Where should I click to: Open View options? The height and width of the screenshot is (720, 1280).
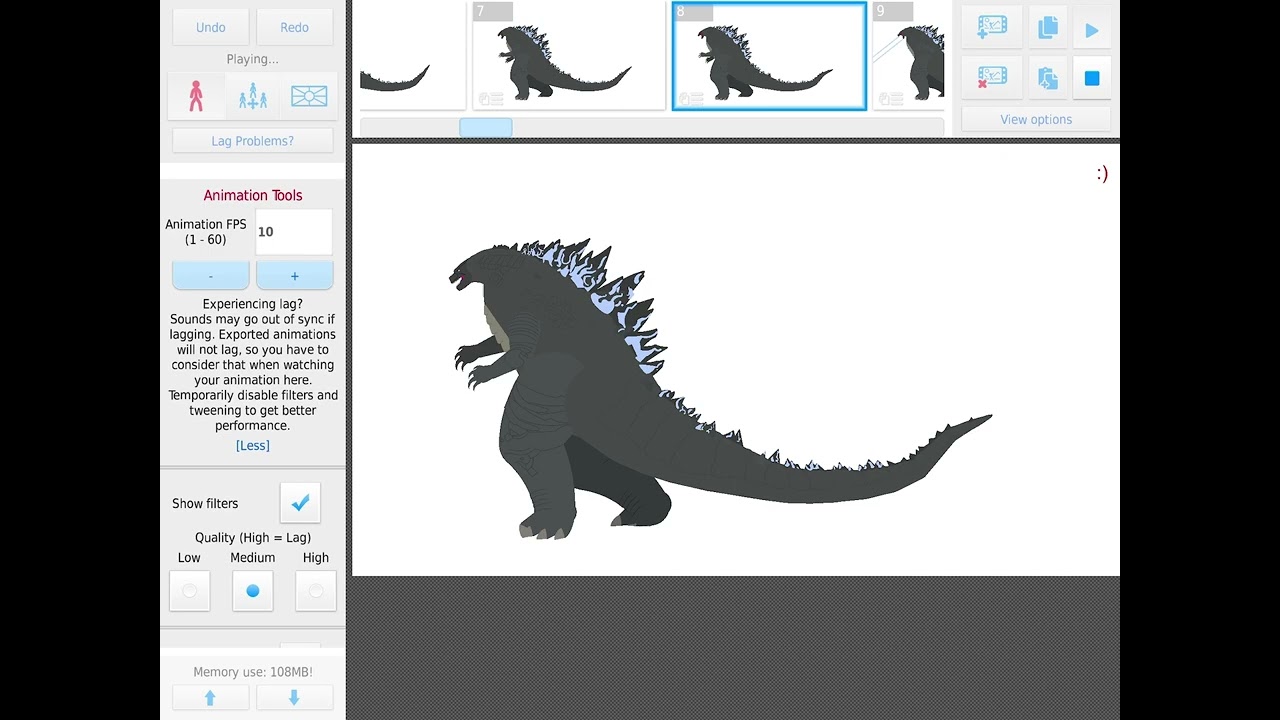tap(1036, 119)
